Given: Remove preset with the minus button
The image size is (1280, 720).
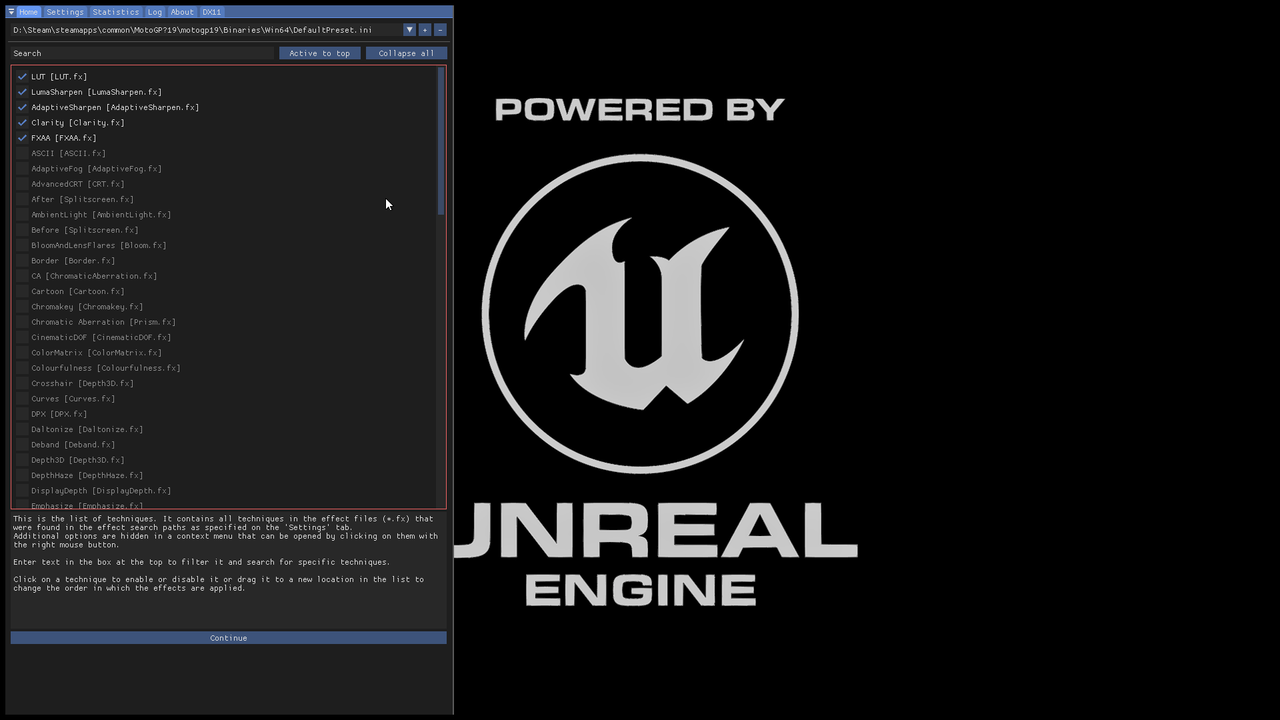Looking at the screenshot, I should tap(440, 30).
